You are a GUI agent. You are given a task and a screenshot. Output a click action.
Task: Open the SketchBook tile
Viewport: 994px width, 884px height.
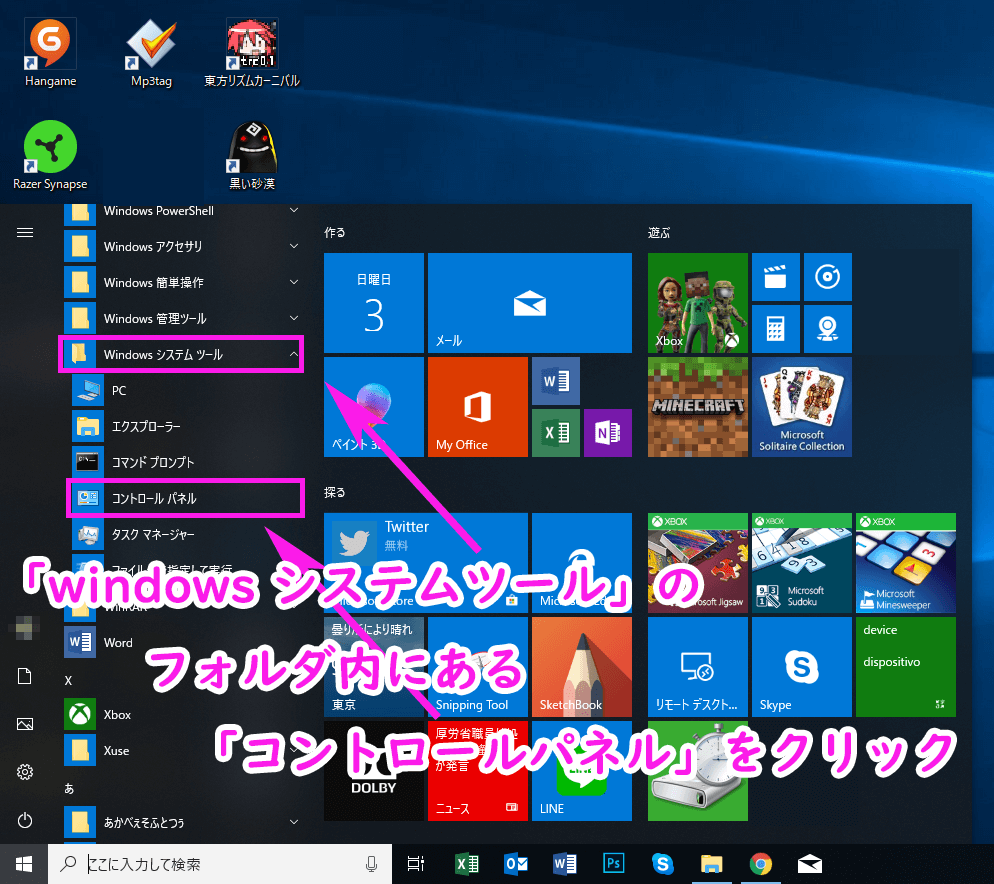tap(582, 667)
